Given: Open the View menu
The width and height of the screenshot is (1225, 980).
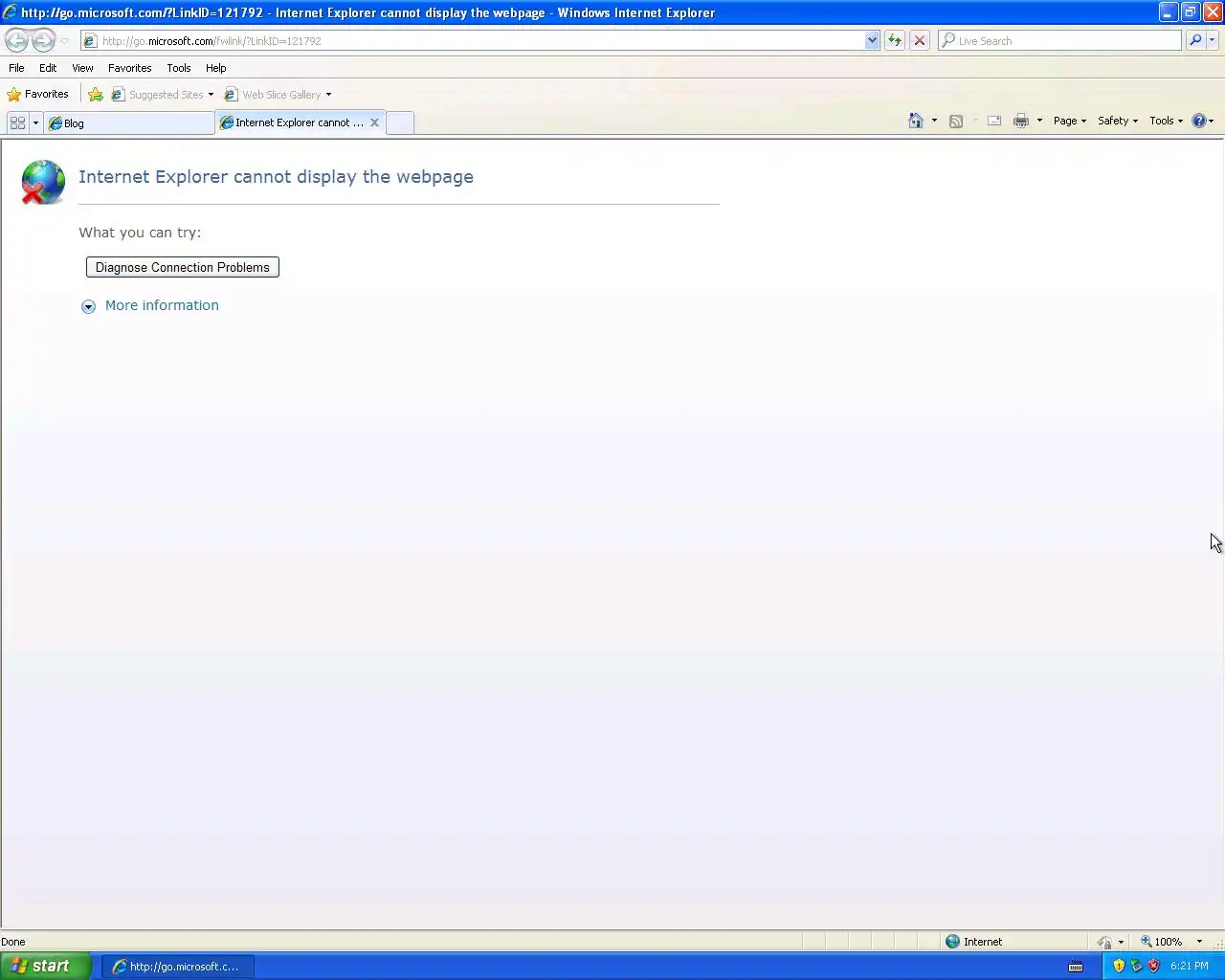Looking at the screenshot, I should coord(82,68).
